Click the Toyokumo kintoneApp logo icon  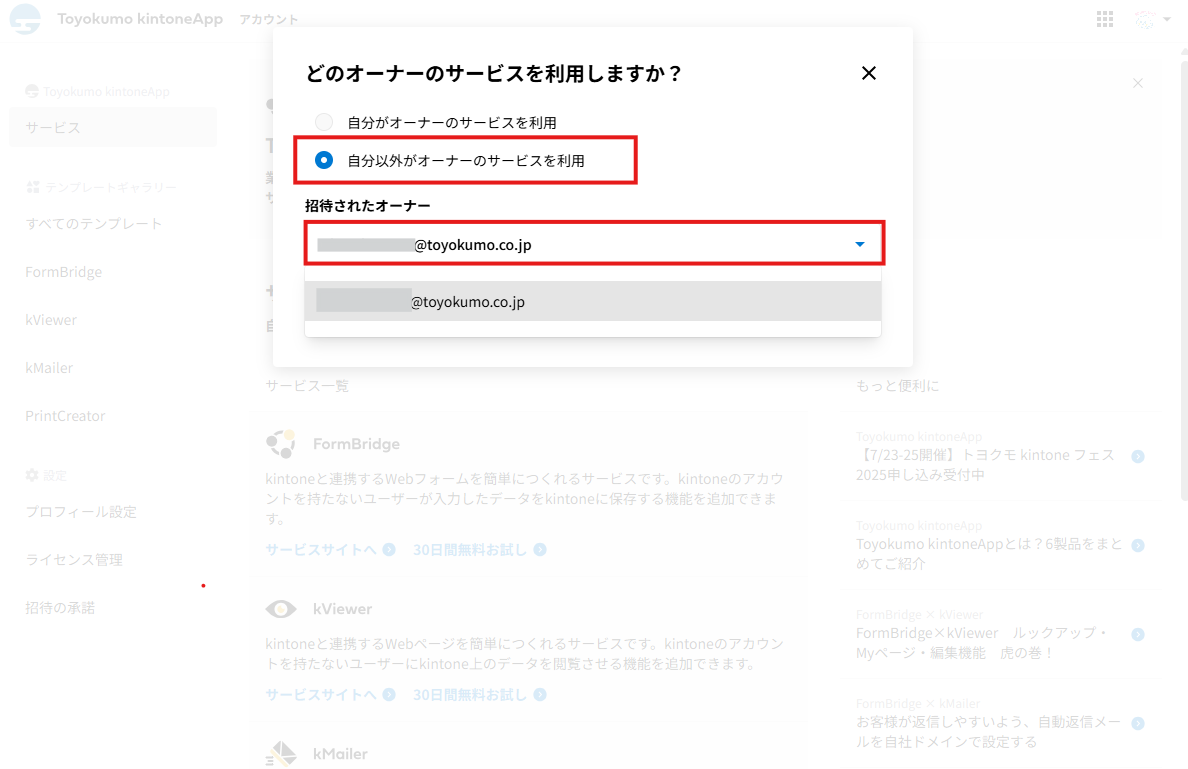point(25,19)
